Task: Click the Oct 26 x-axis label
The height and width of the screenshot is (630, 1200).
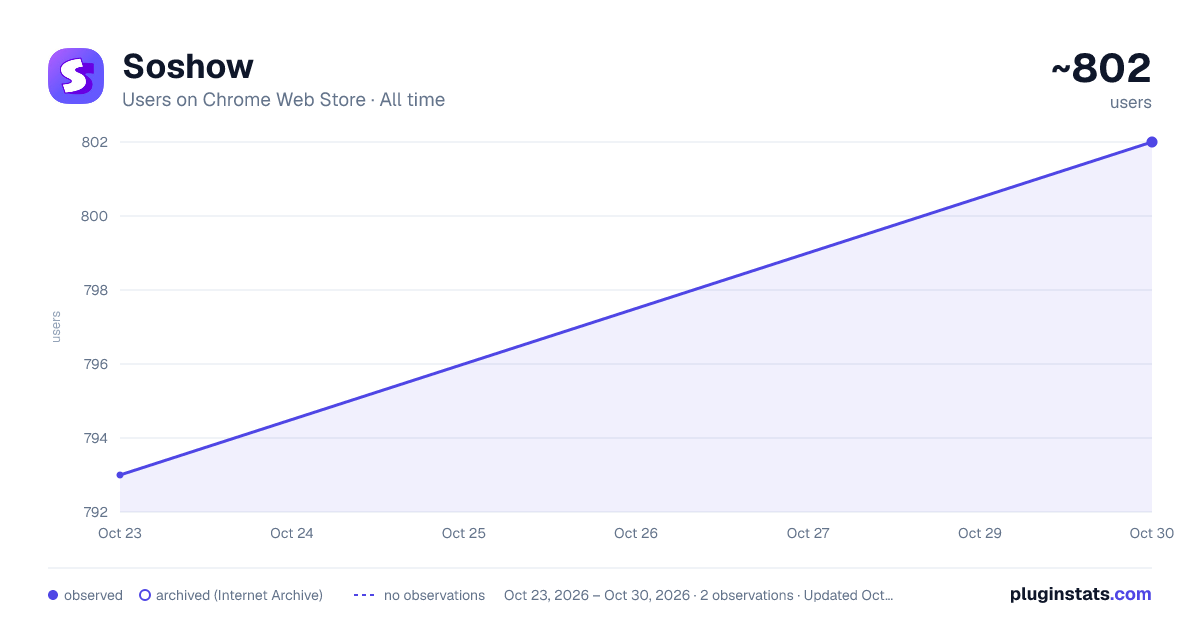Action: [x=636, y=533]
